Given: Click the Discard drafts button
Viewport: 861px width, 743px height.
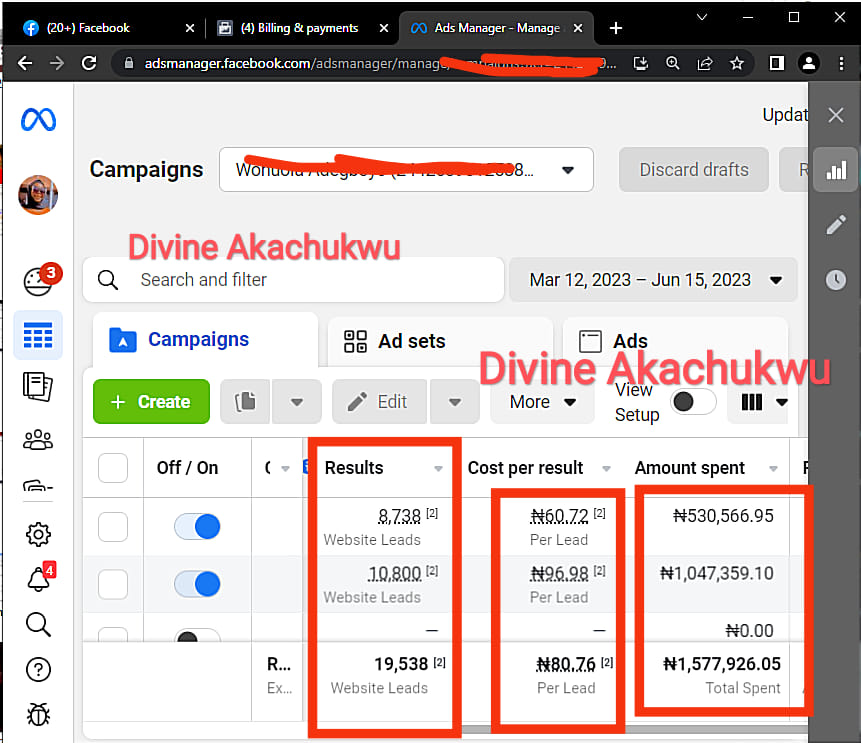Looking at the screenshot, I should (x=693, y=170).
